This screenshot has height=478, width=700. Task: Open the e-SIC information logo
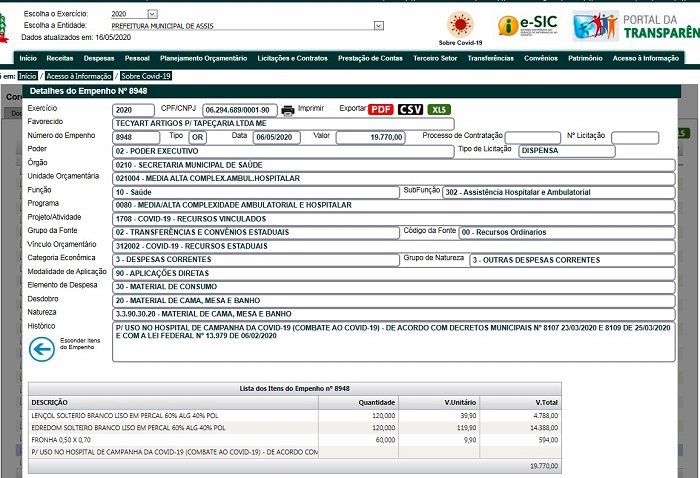click(527, 25)
